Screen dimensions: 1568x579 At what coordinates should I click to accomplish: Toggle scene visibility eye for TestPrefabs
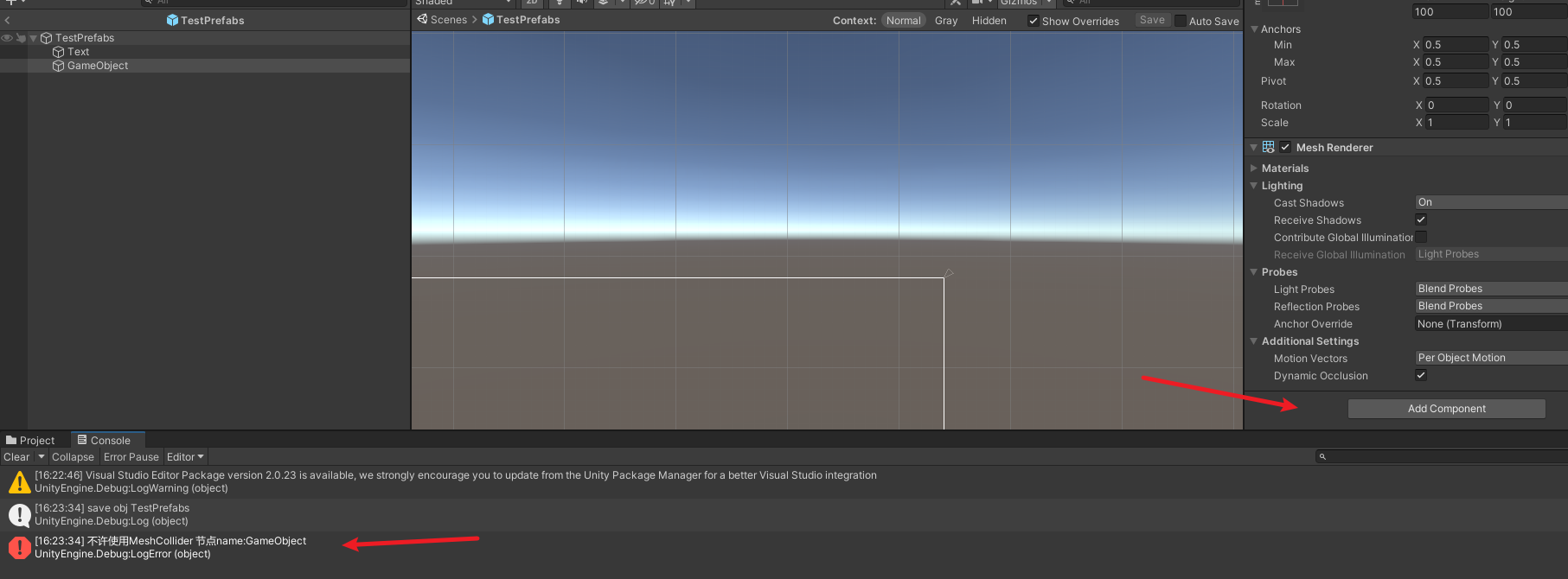point(7,38)
